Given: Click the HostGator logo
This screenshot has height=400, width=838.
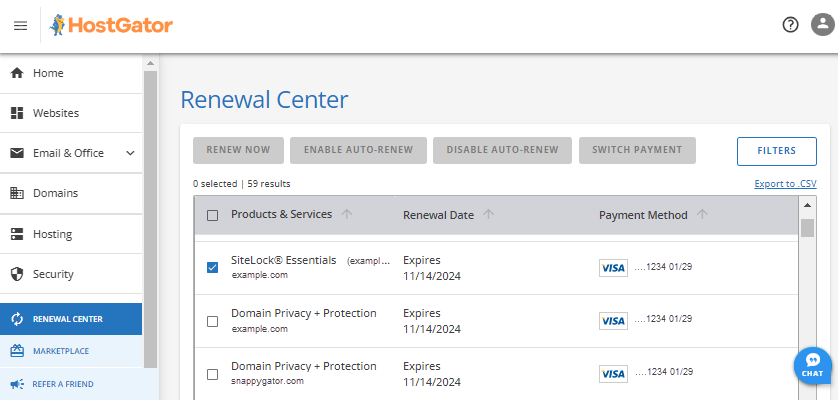Looking at the screenshot, I should click(111, 25).
